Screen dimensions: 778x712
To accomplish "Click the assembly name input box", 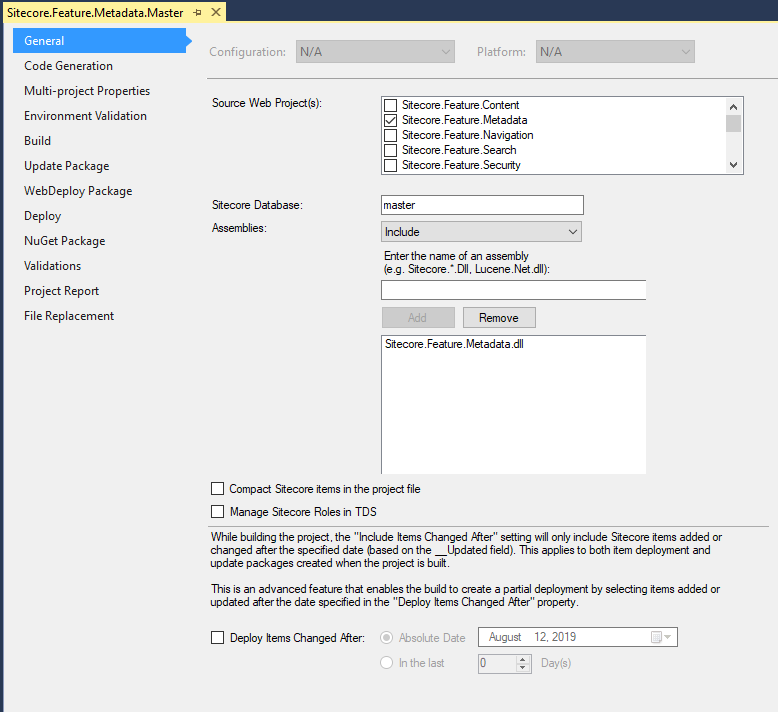I will [514, 290].
